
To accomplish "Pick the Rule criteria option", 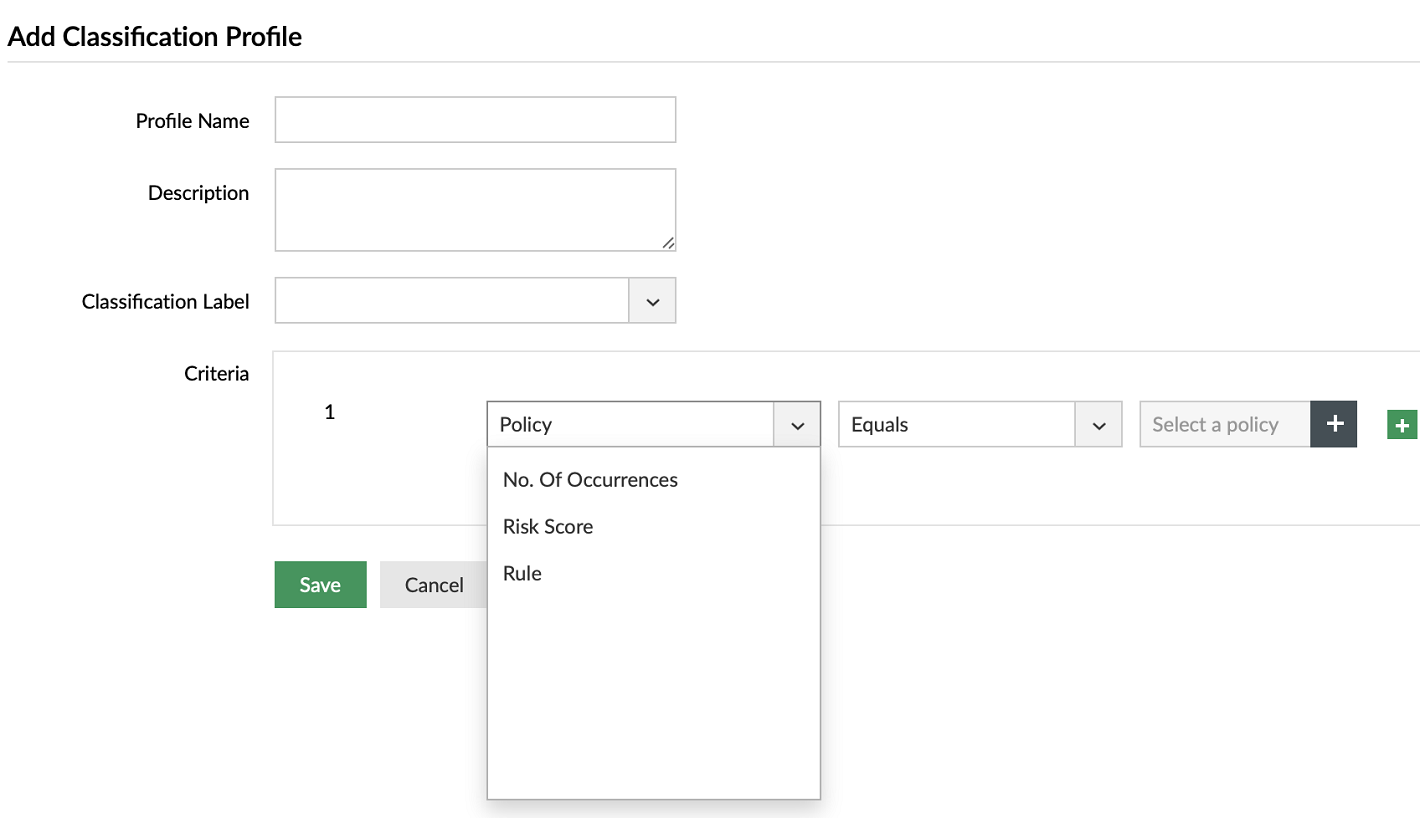I will [522, 574].
